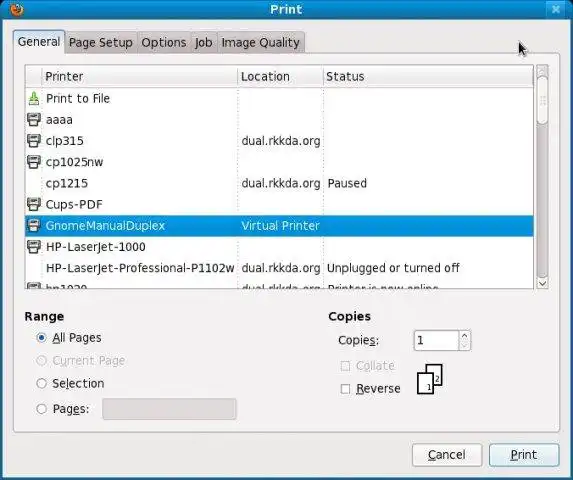Select the Current Page radio option
This screenshot has height=480, width=573.
click(x=42, y=361)
